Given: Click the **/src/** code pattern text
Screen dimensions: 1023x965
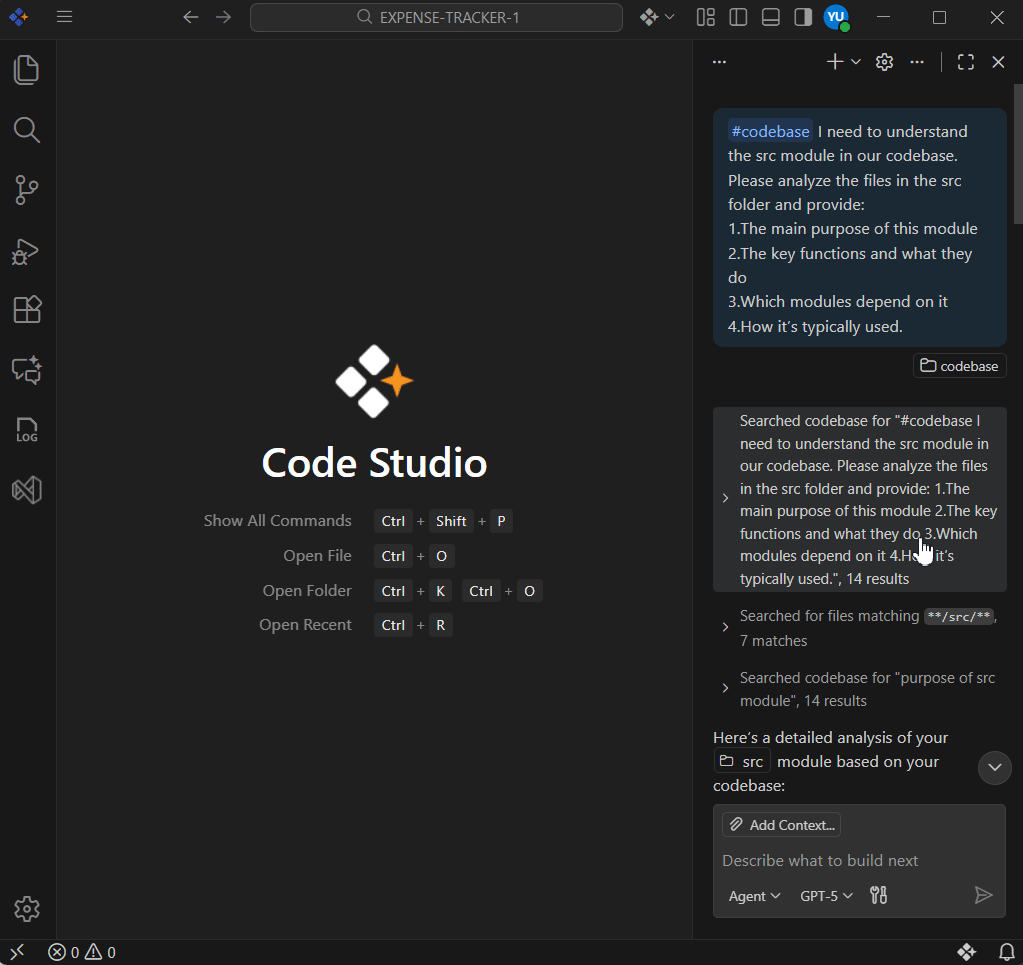Looking at the screenshot, I should click(958, 615).
